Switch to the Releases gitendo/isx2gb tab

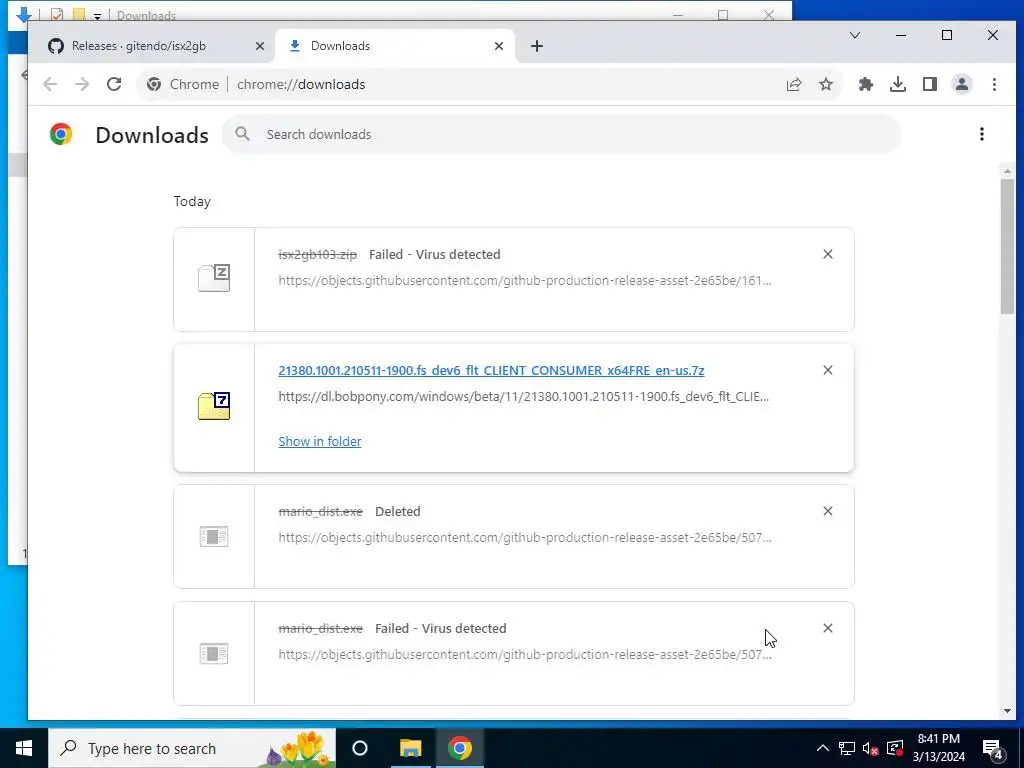point(150,46)
